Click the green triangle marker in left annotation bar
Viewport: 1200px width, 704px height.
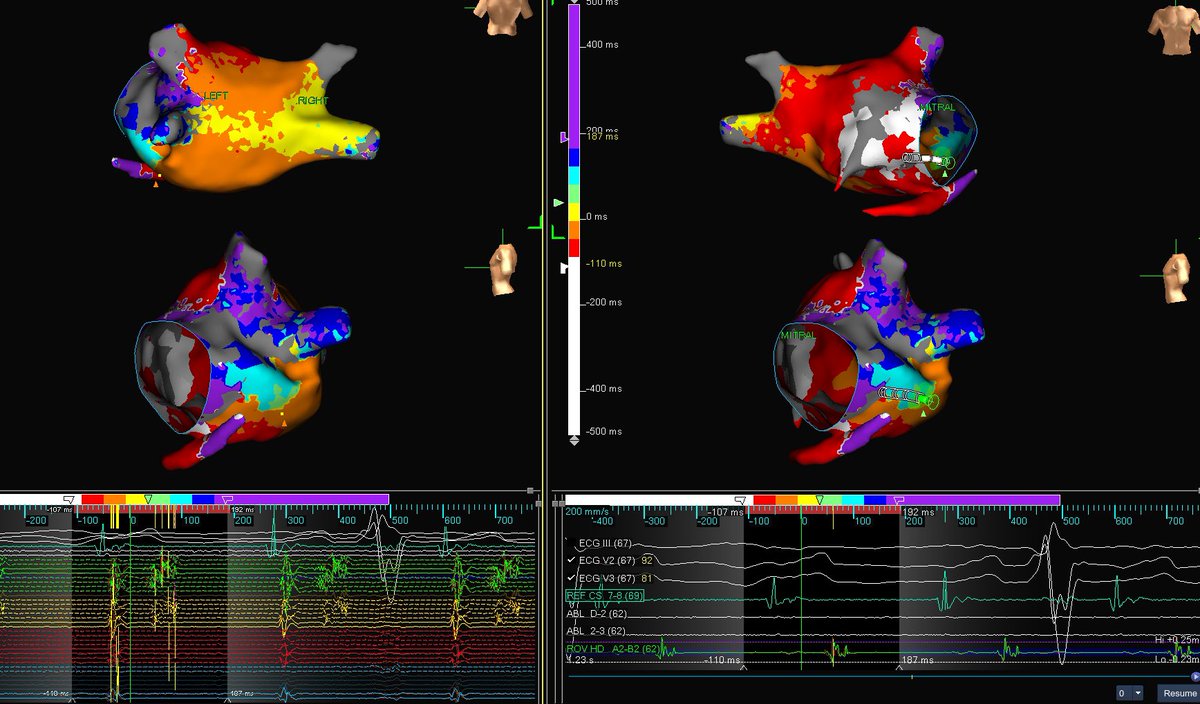tap(148, 498)
